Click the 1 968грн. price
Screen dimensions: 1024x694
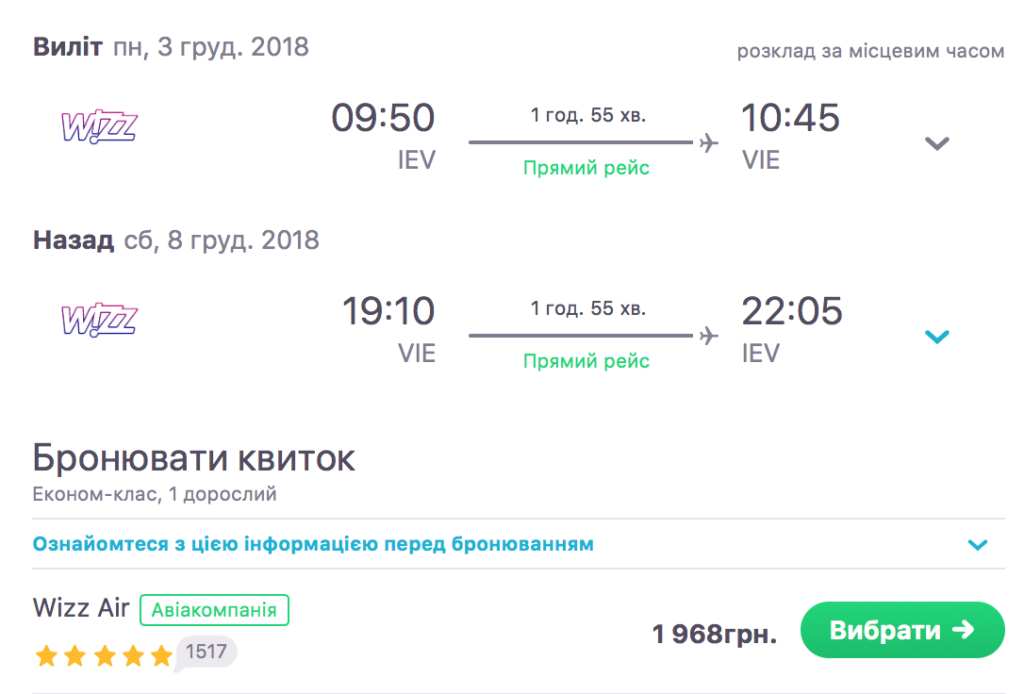pos(714,633)
